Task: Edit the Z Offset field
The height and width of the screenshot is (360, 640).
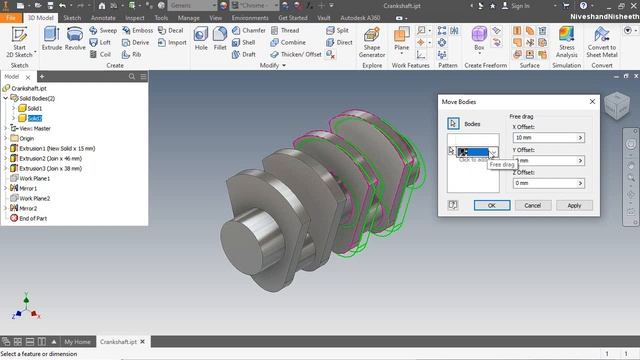Action: click(x=545, y=184)
